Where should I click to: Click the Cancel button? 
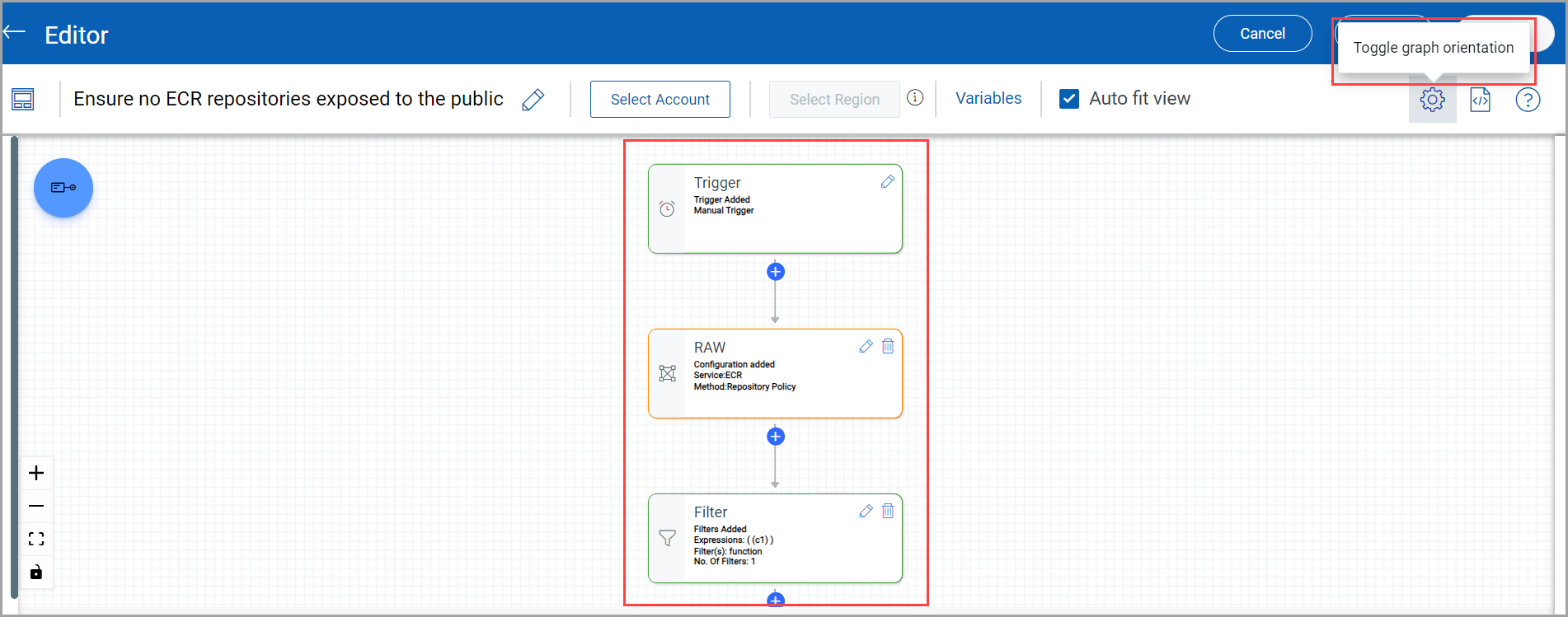point(1262,34)
